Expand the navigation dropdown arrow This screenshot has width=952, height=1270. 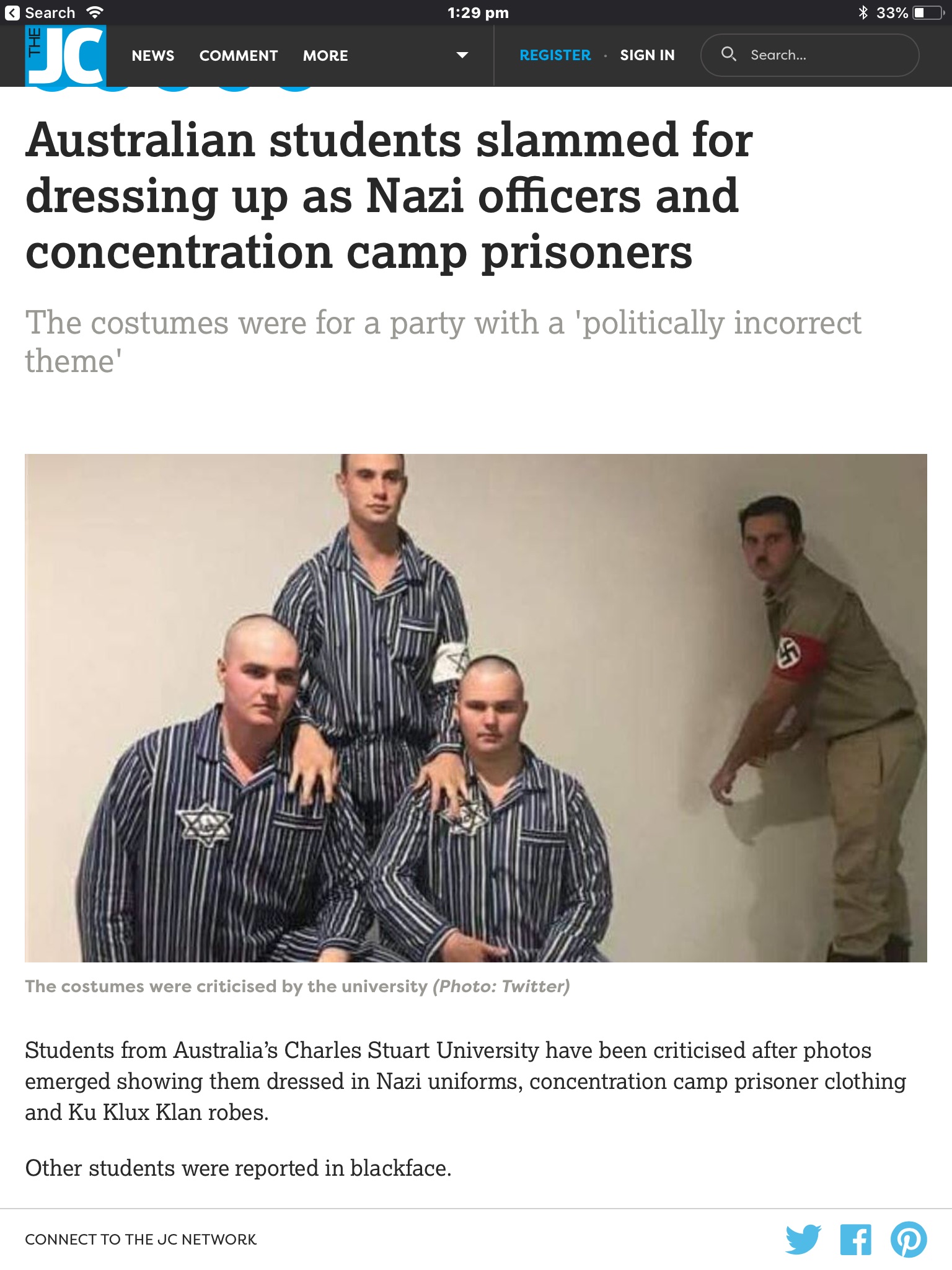point(462,55)
